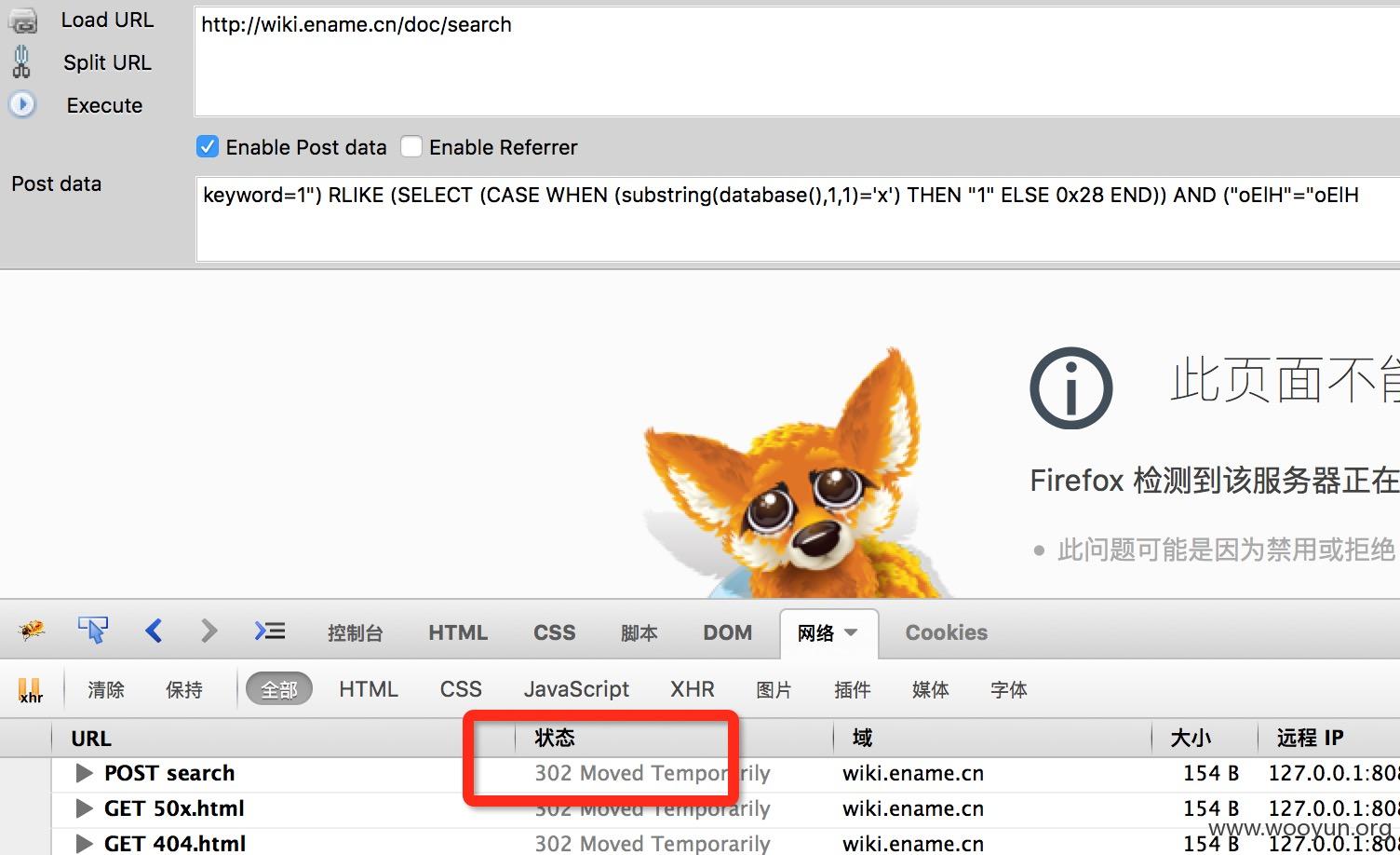Expand the GET 50x.html request row
The image size is (1400, 855).
85,808
